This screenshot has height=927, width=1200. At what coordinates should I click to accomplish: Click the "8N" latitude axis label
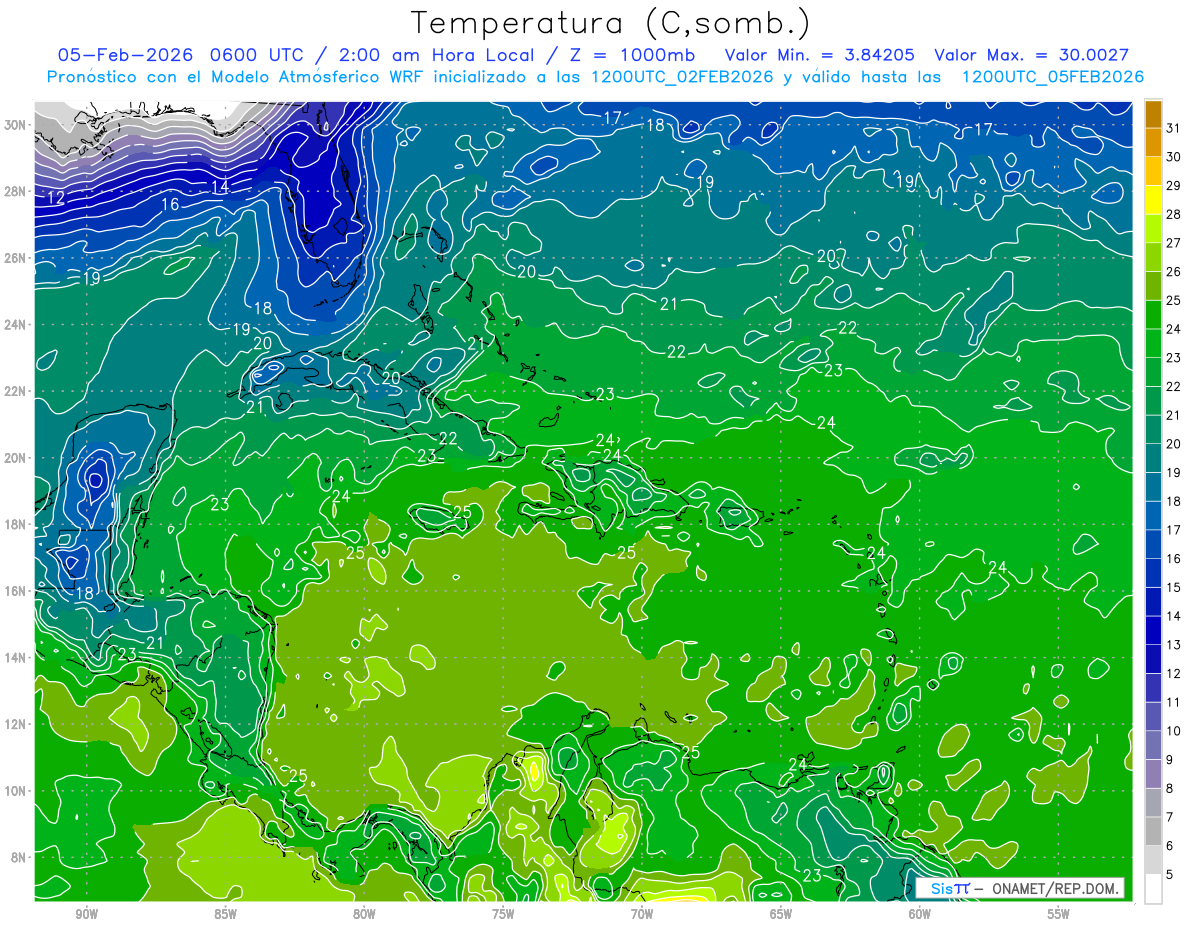(19, 857)
